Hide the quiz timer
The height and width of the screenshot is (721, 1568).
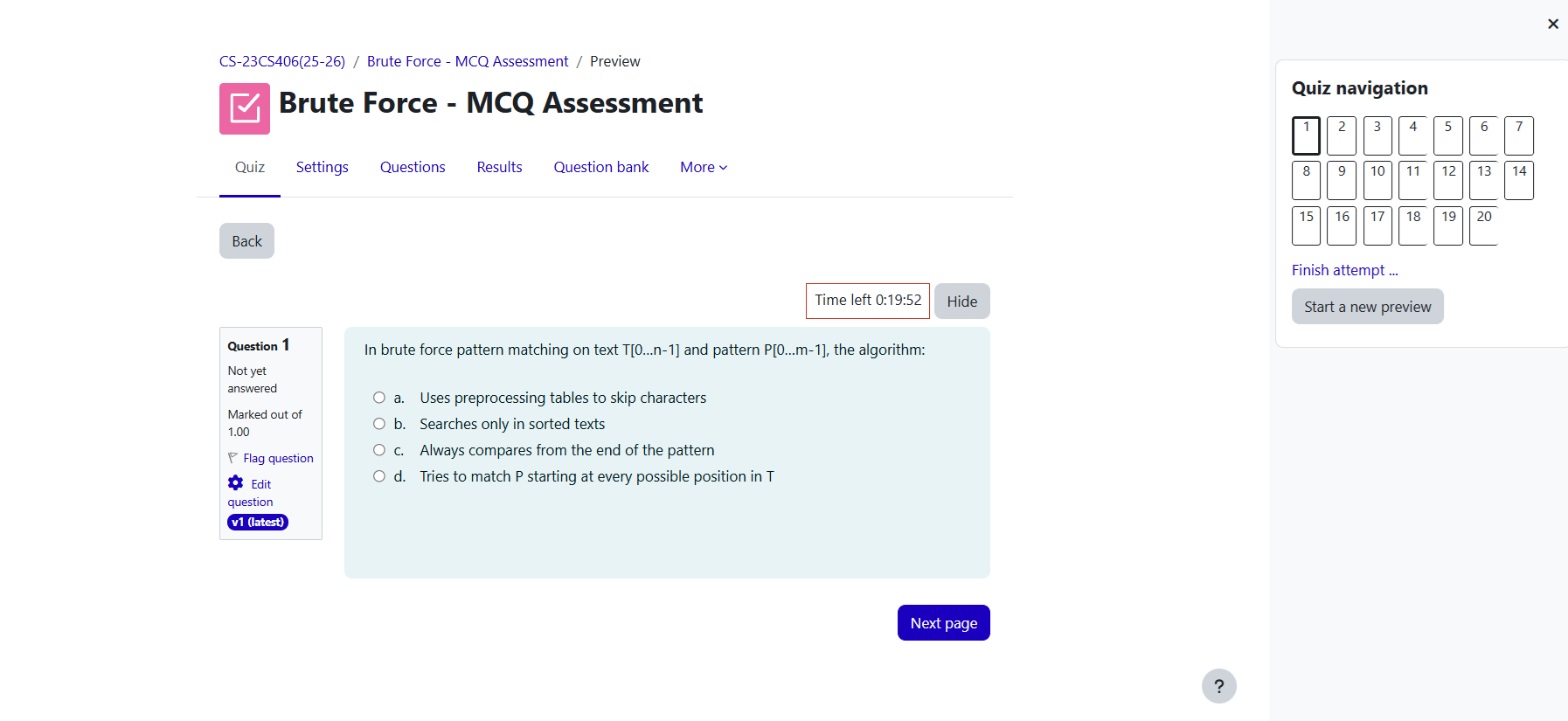[x=961, y=302]
